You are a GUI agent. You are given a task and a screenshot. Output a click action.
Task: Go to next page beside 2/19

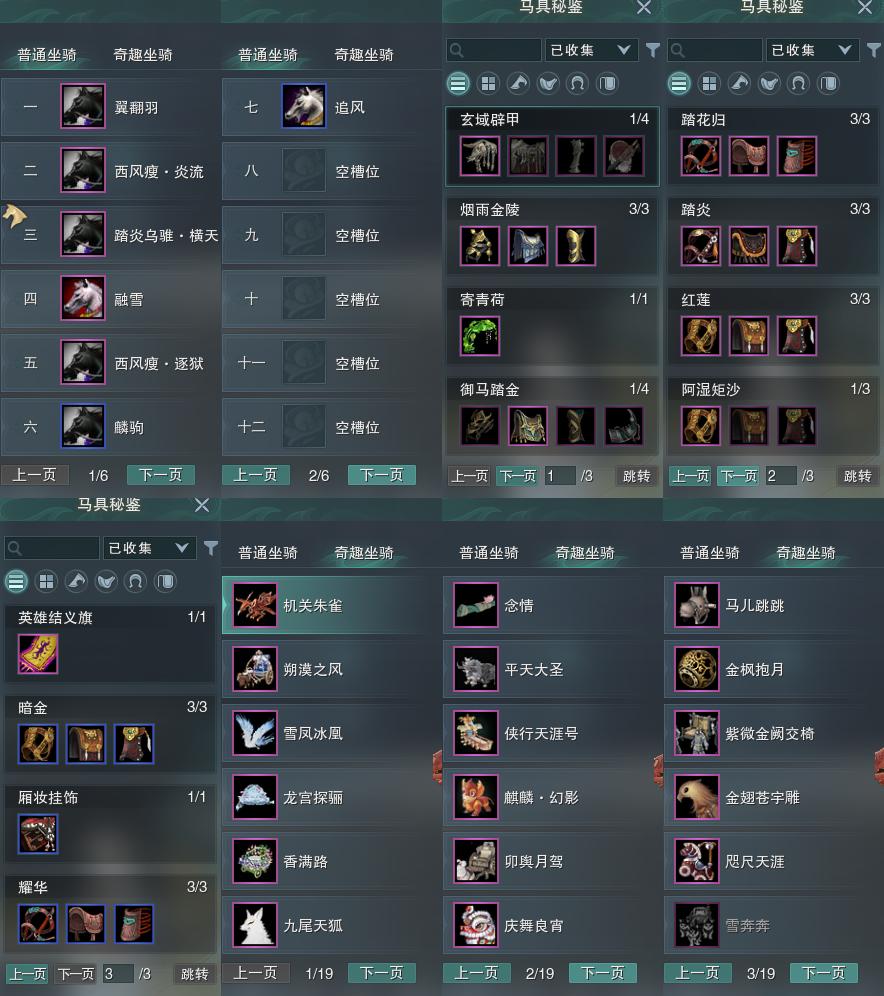[x=603, y=973]
